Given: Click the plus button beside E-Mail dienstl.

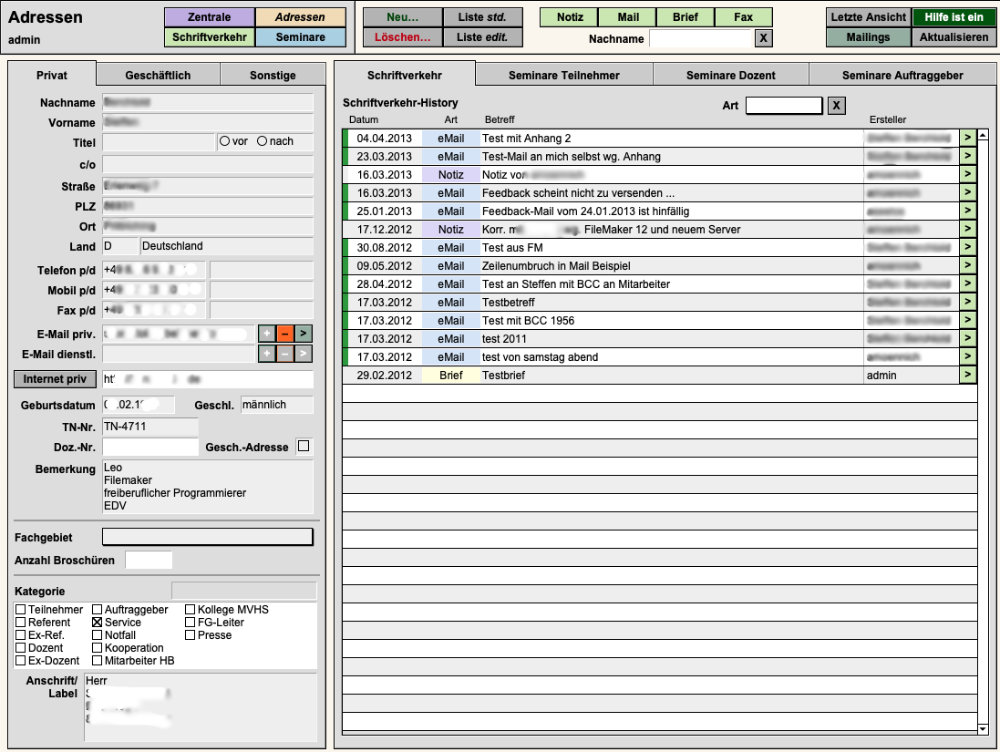Looking at the screenshot, I should (x=266, y=353).
